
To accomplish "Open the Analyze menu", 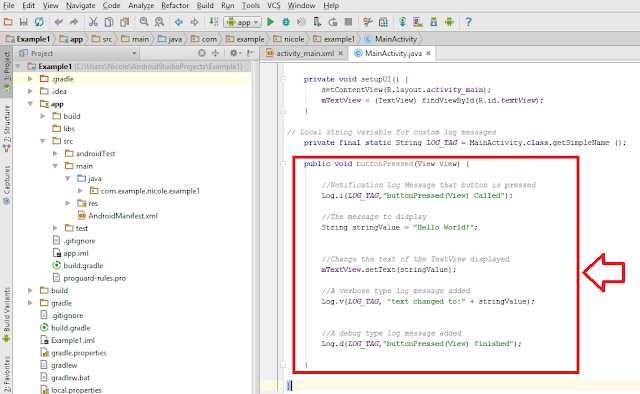I will [141, 6].
